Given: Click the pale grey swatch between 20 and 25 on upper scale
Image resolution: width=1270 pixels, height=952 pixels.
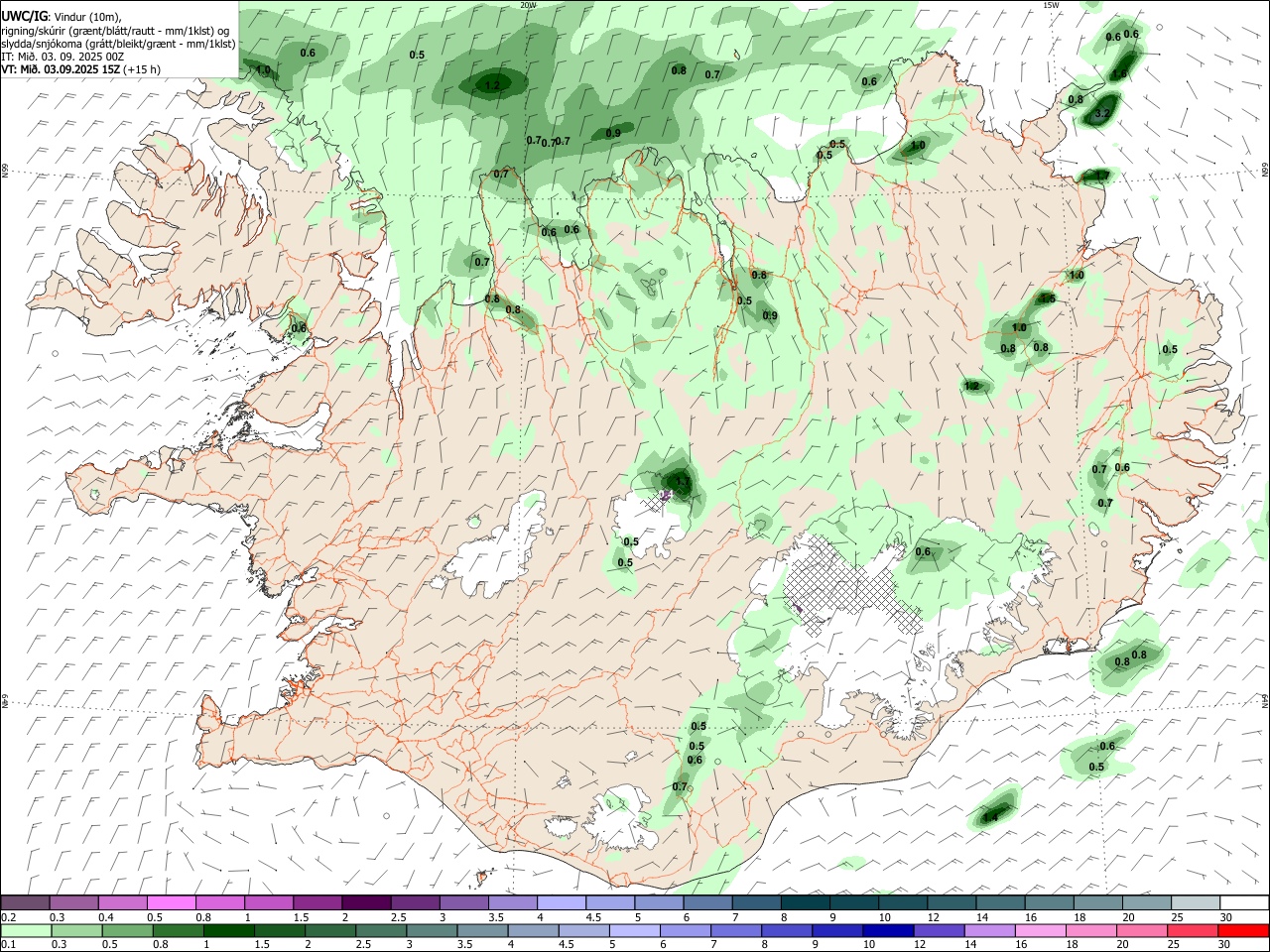Looking at the screenshot, I should pyautogui.click(x=1147, y=902).
